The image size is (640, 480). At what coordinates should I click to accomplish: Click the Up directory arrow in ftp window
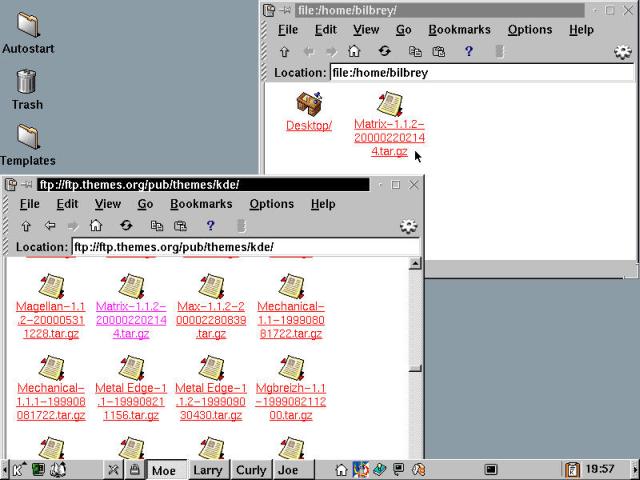coord(26,226)
